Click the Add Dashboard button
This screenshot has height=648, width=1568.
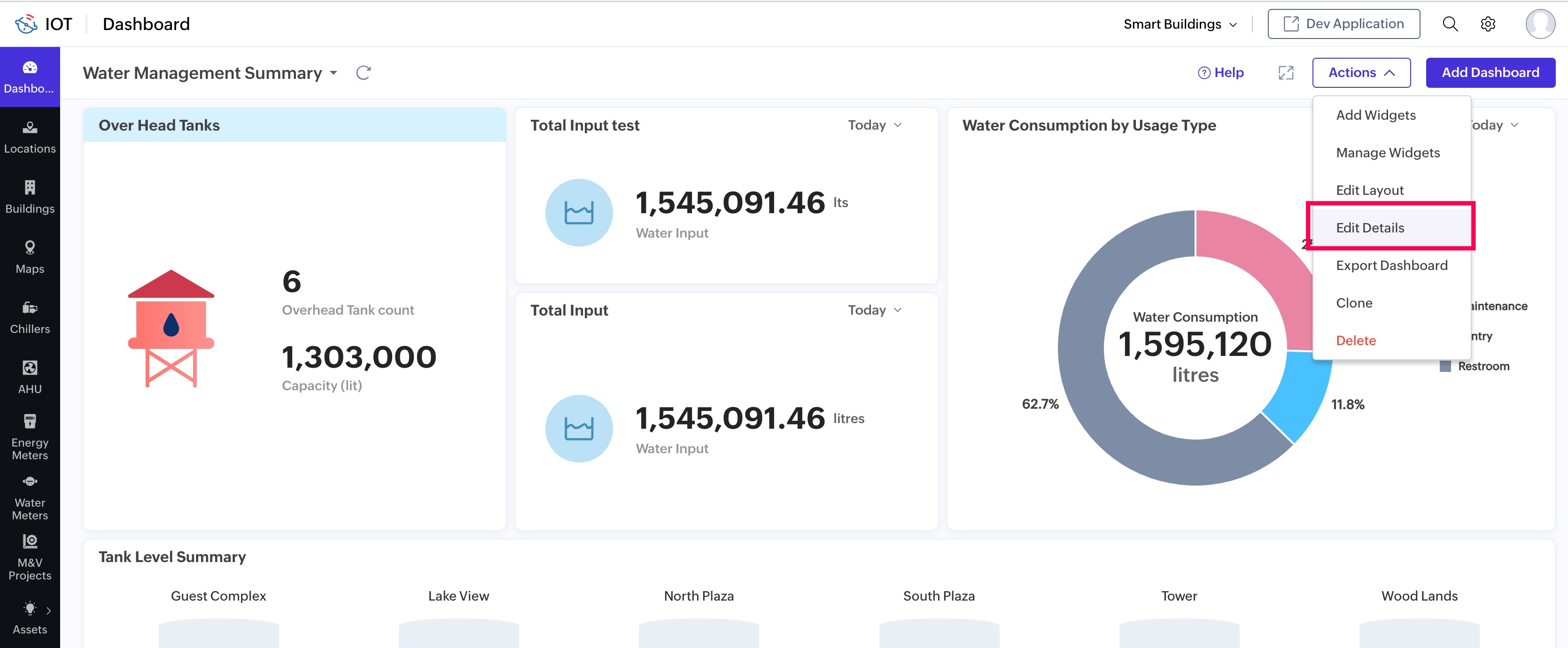[1490, 73]
